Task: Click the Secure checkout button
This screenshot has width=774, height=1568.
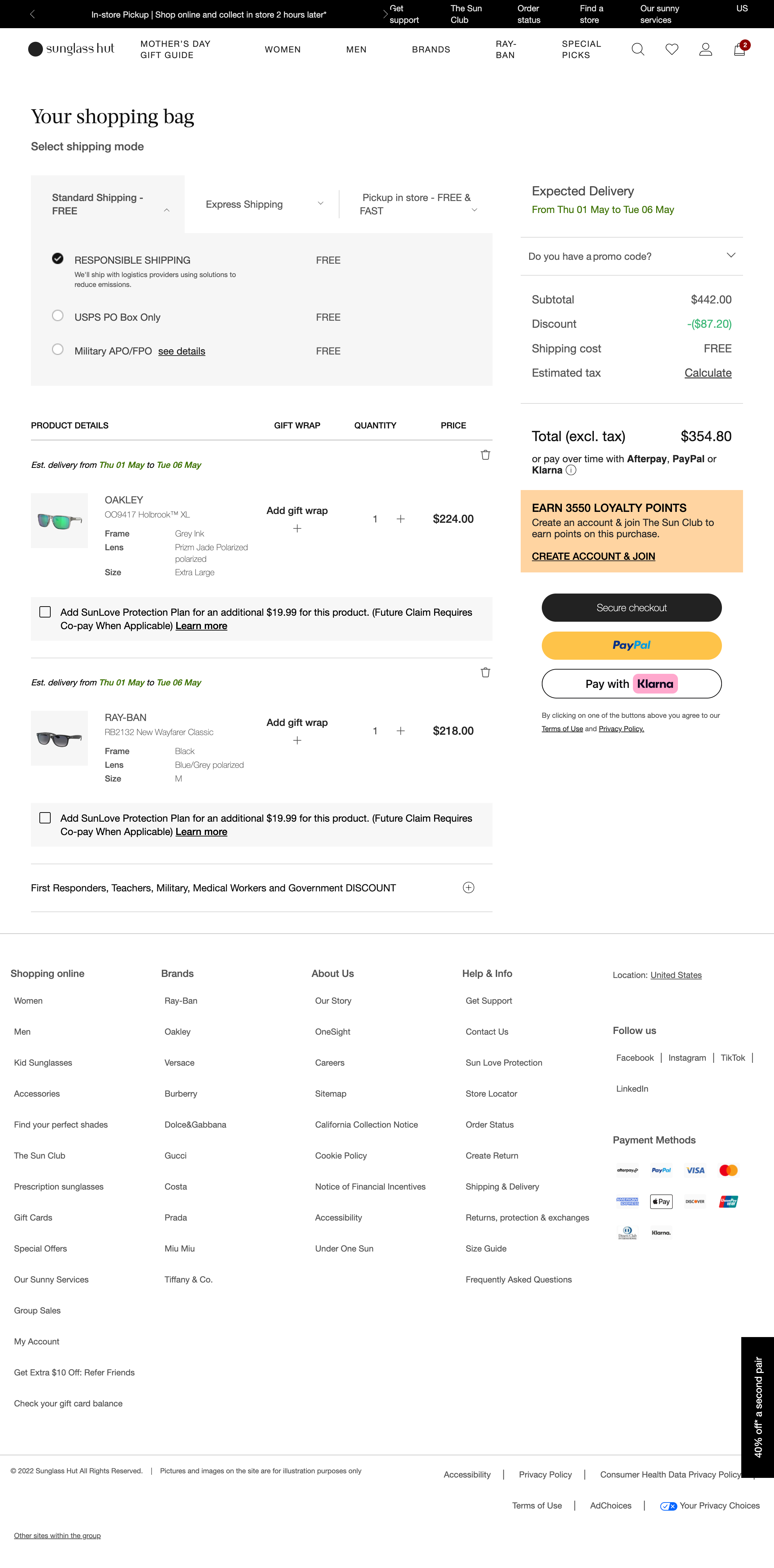Action: 631,608
